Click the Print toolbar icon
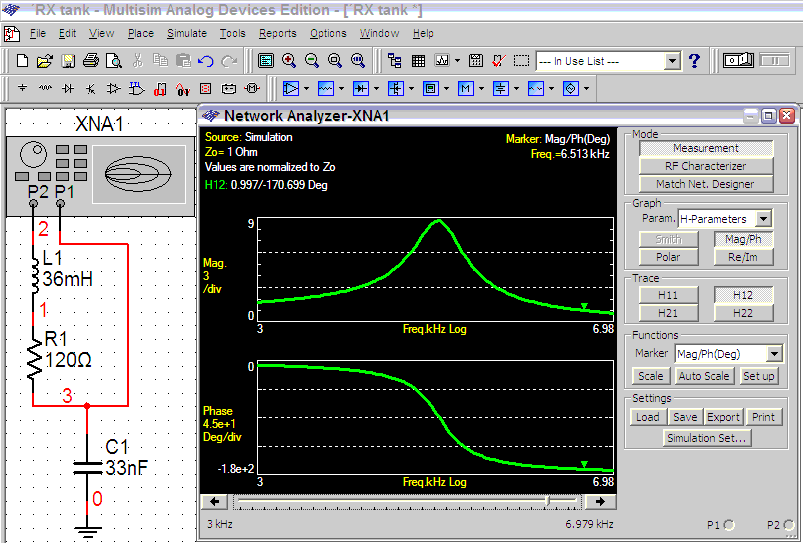The height and width of the screenshot is (543, 803). click(91, 61)
